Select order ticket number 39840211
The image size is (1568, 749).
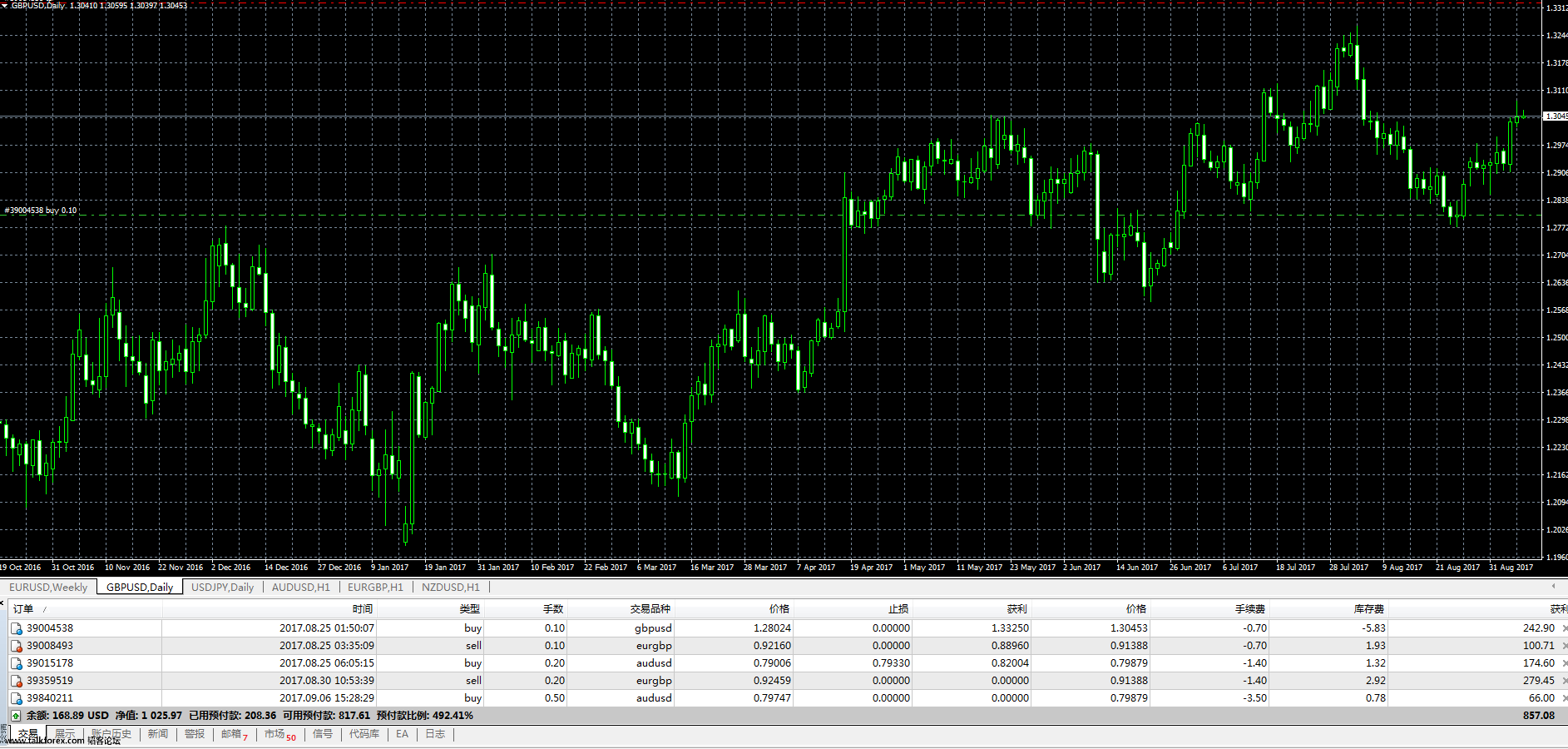click(x=50, y=698)
